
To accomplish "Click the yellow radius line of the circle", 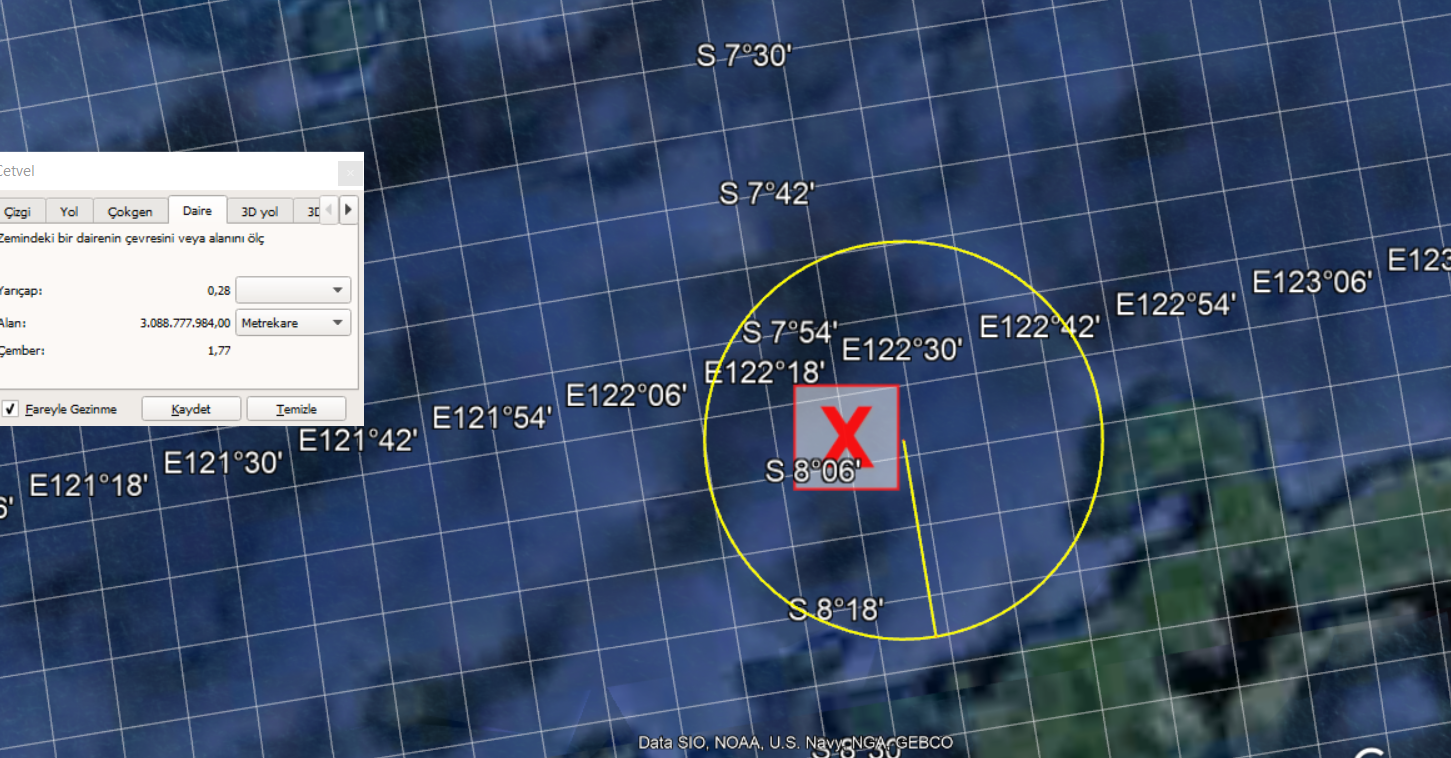I will pyautogui.click(x=919, y=538).
